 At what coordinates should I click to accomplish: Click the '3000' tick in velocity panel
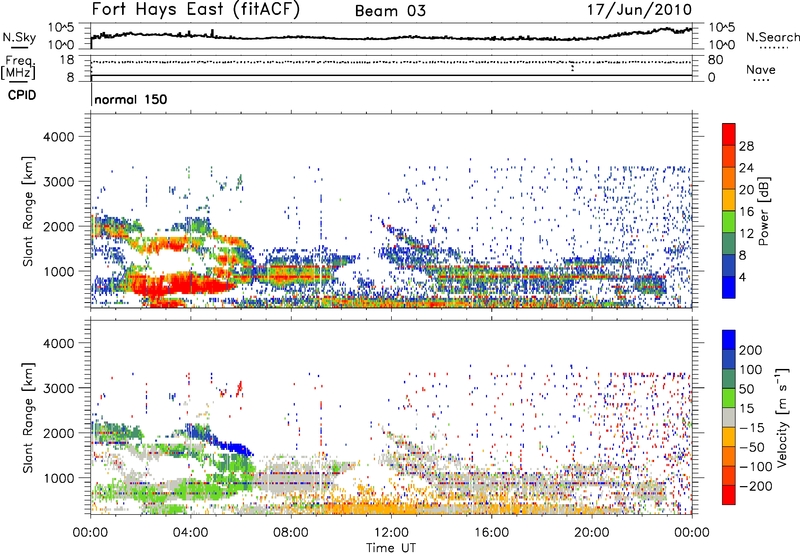58,388
